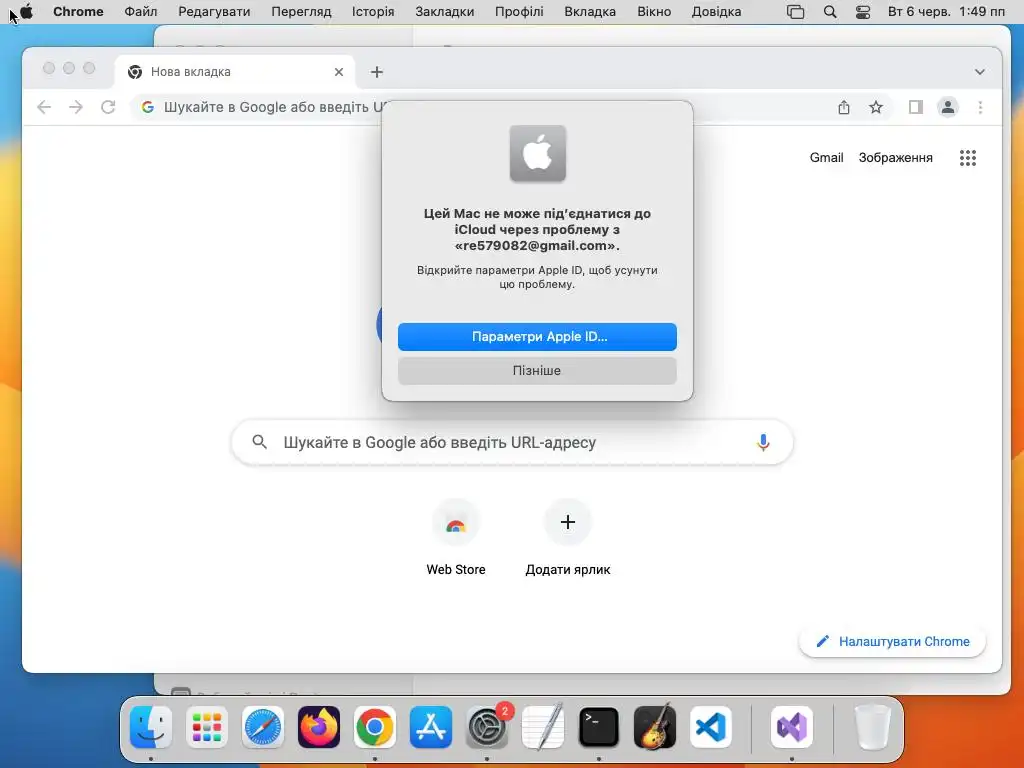Open TextEdit from the Dock
The width and height of the screenshot is (1024, 768).
point(543,727)
